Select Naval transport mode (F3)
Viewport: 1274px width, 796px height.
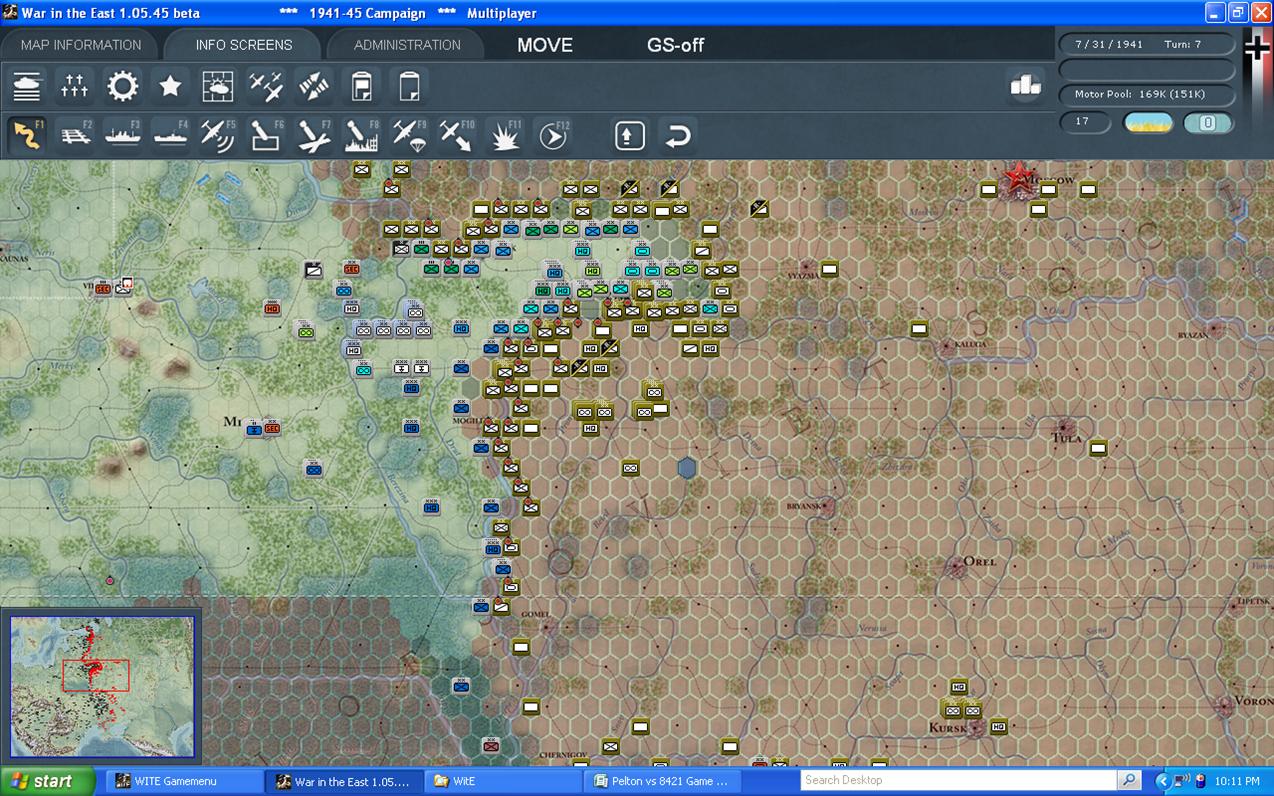pos(123,135)
